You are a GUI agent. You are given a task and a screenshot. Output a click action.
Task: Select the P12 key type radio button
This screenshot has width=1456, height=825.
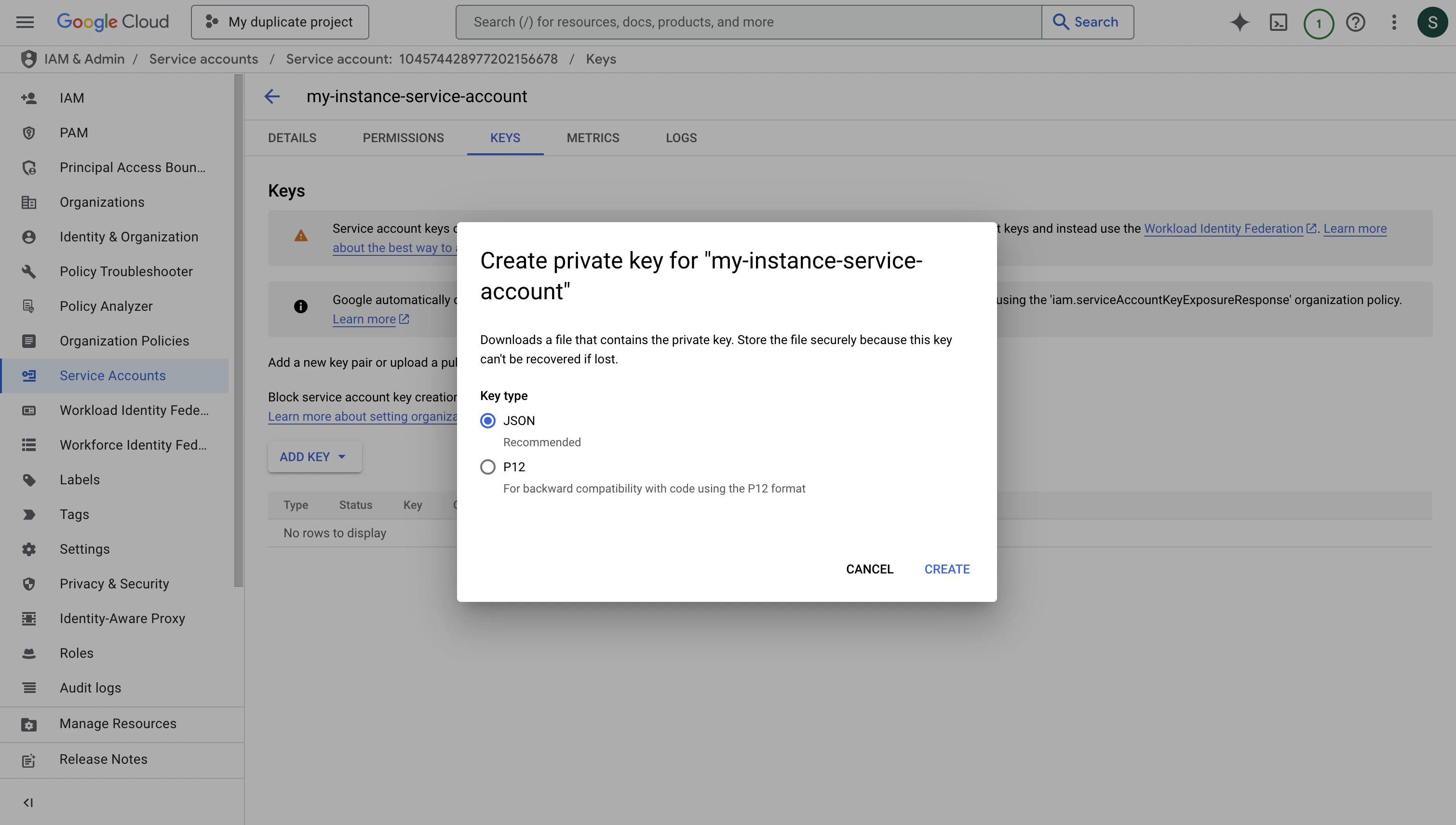click(x=487, y=467)
